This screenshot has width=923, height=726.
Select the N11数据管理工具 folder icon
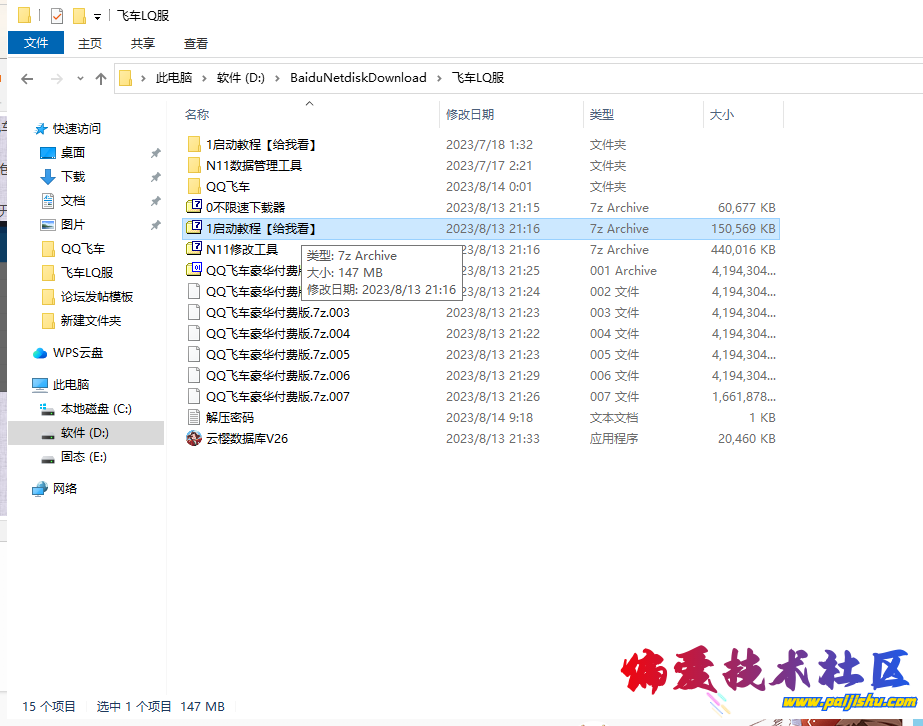coord(194,165)
